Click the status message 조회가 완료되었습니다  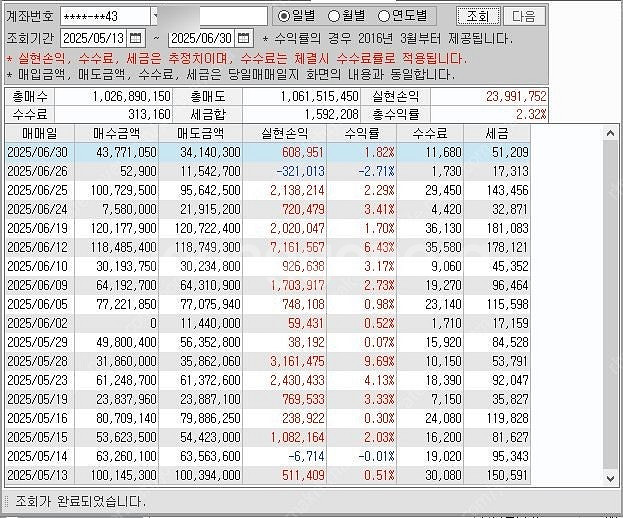click(x=81, y=501)
